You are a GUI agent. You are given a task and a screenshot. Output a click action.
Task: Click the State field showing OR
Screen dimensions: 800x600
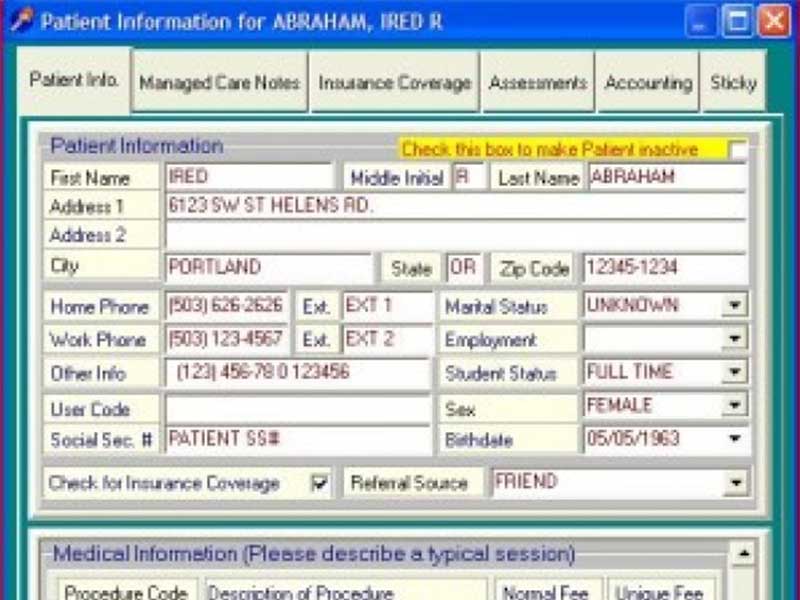[x=464, y=267]
